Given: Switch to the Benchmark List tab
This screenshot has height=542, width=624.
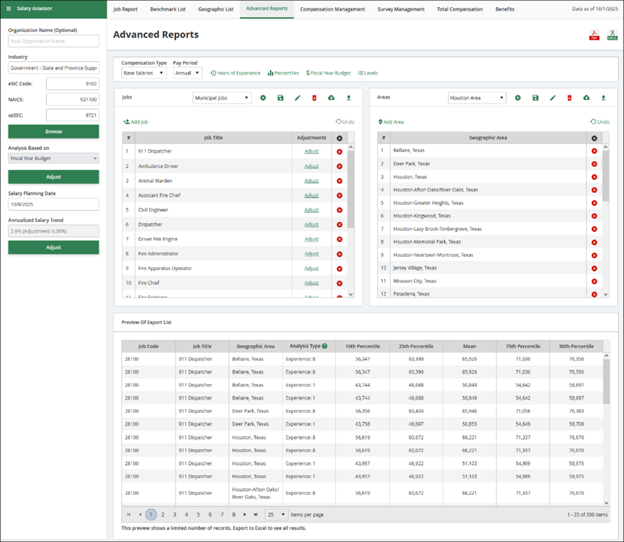Looking at the screenshot, I should point(167,8).
